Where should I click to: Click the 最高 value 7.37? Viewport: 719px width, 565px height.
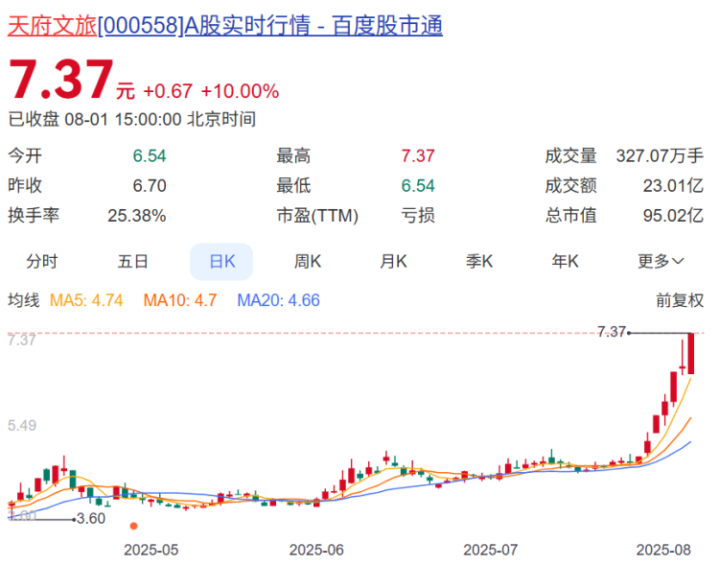pos(418,156)
